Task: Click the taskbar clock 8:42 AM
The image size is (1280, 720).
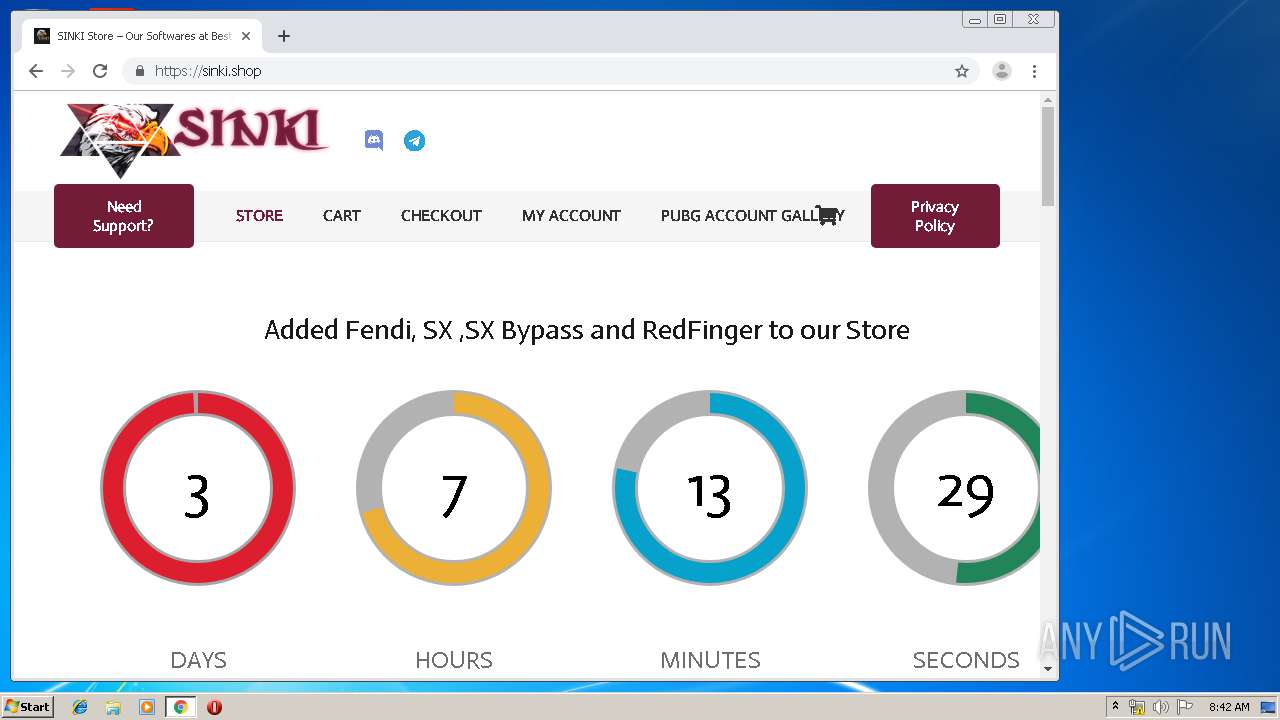Action: coord(1229,707)
